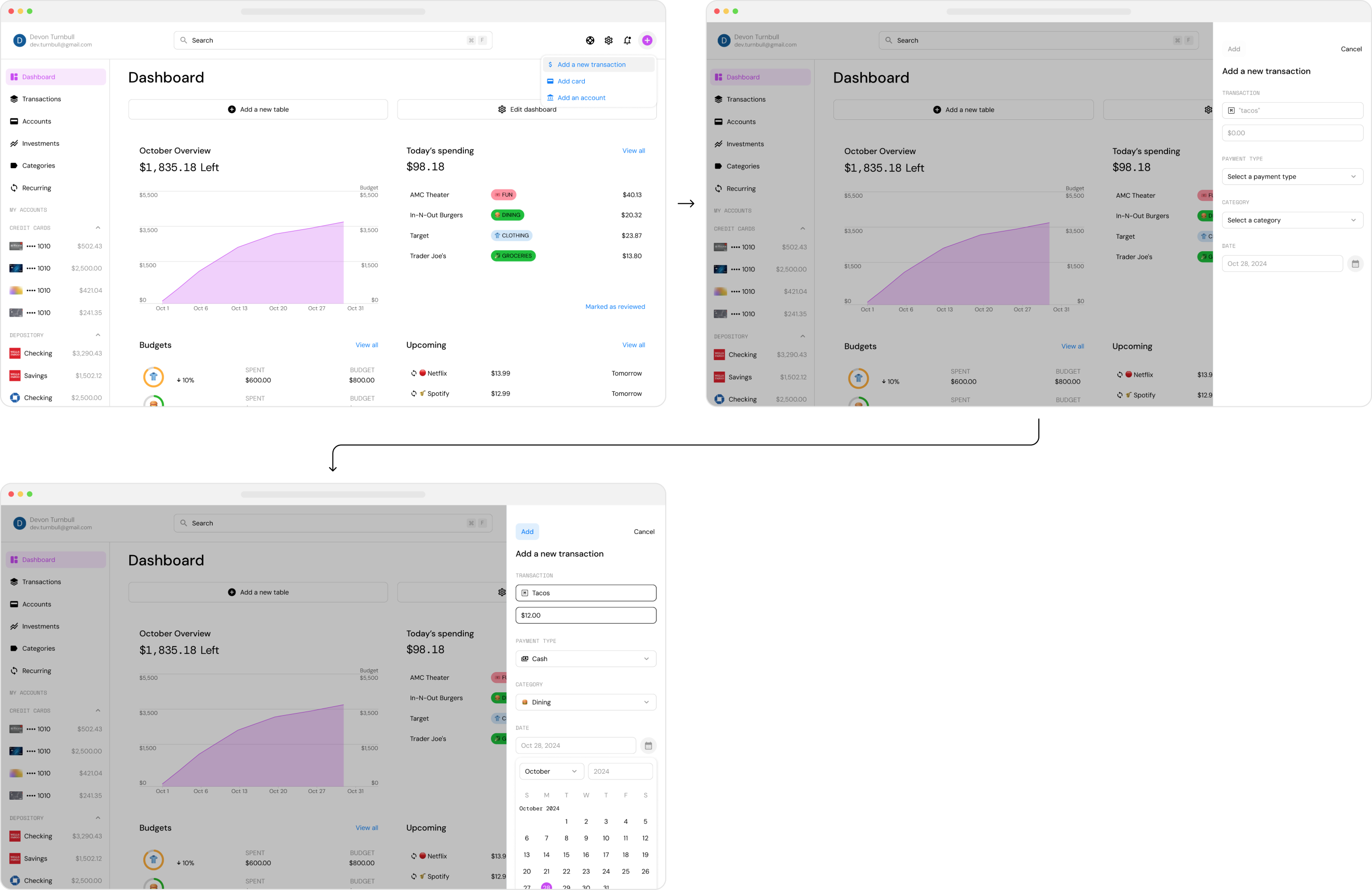Screen dimensions: 1372x890
Task: Click the date field in empty-form panel
Action: (x=1282, y=264)
